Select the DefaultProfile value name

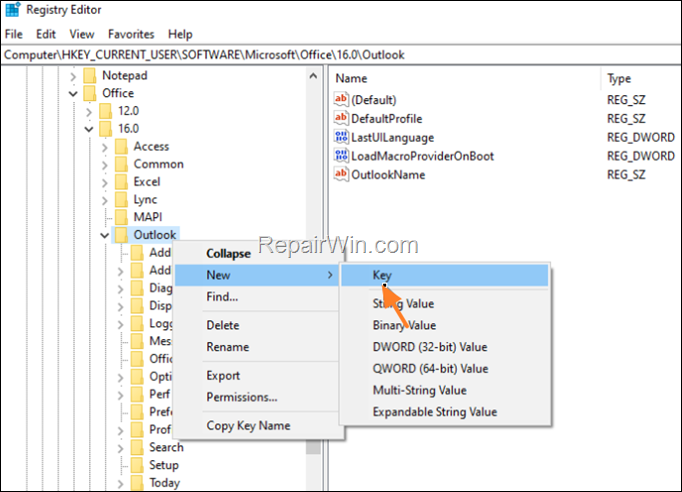[x=387, y=119]
